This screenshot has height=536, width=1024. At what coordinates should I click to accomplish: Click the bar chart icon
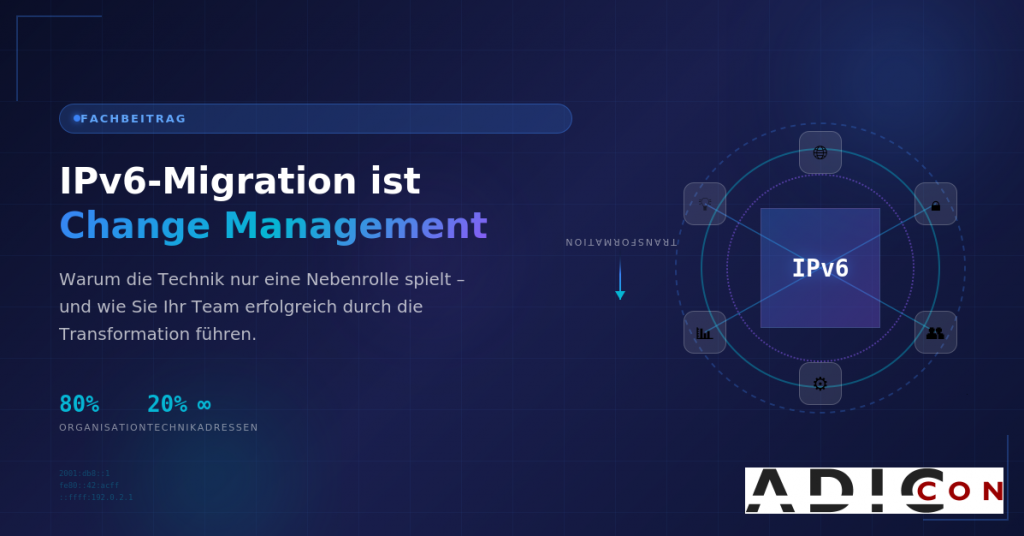[x=704, y=332]
